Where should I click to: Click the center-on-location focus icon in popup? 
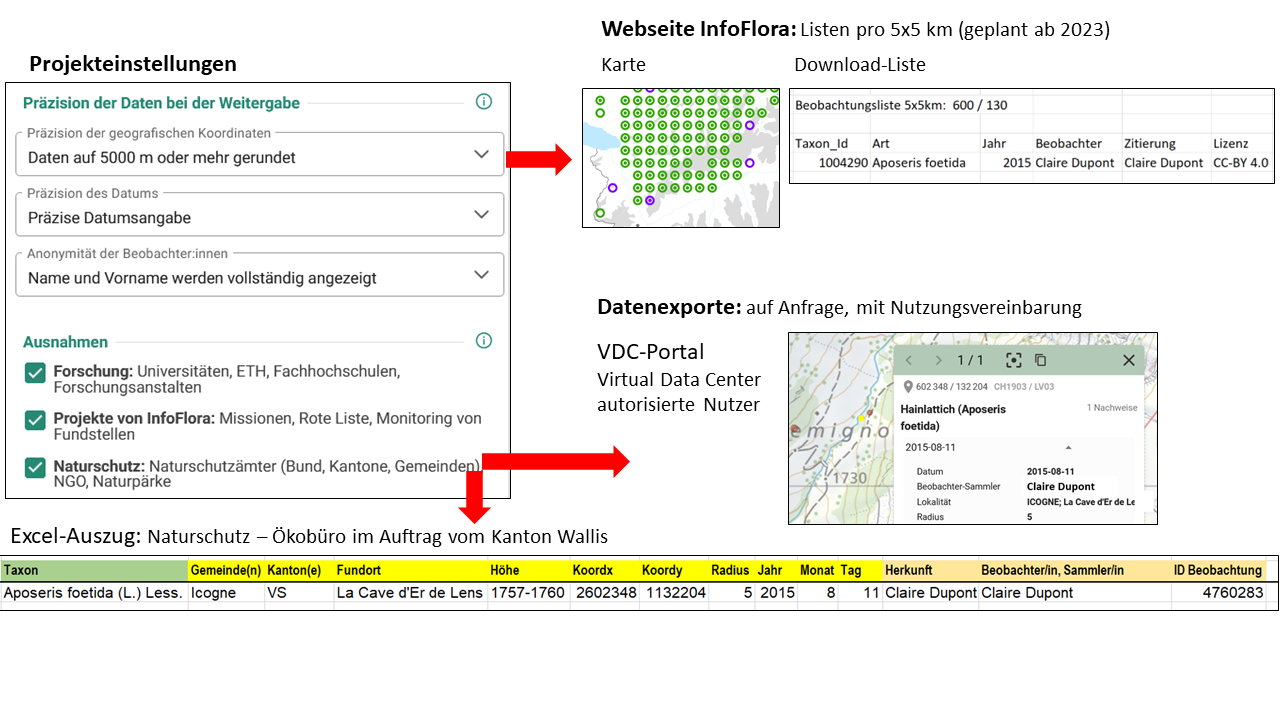coord(1013,360)
